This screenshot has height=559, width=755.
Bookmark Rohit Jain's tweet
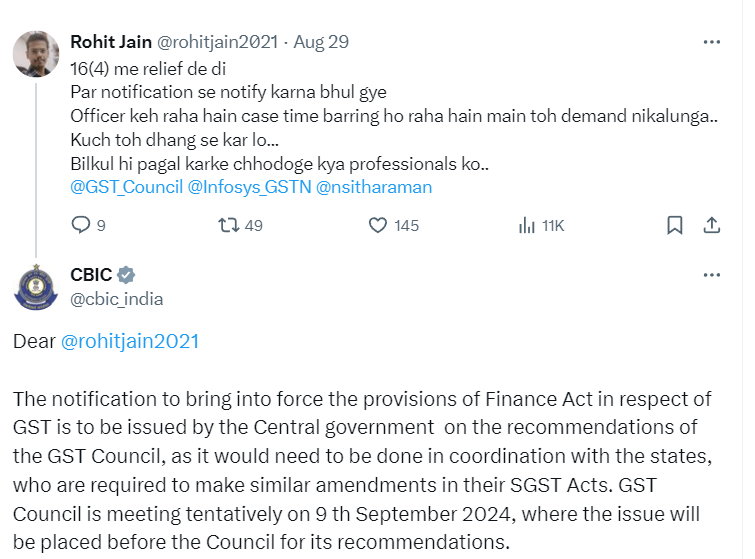click(x=675, y=226)
